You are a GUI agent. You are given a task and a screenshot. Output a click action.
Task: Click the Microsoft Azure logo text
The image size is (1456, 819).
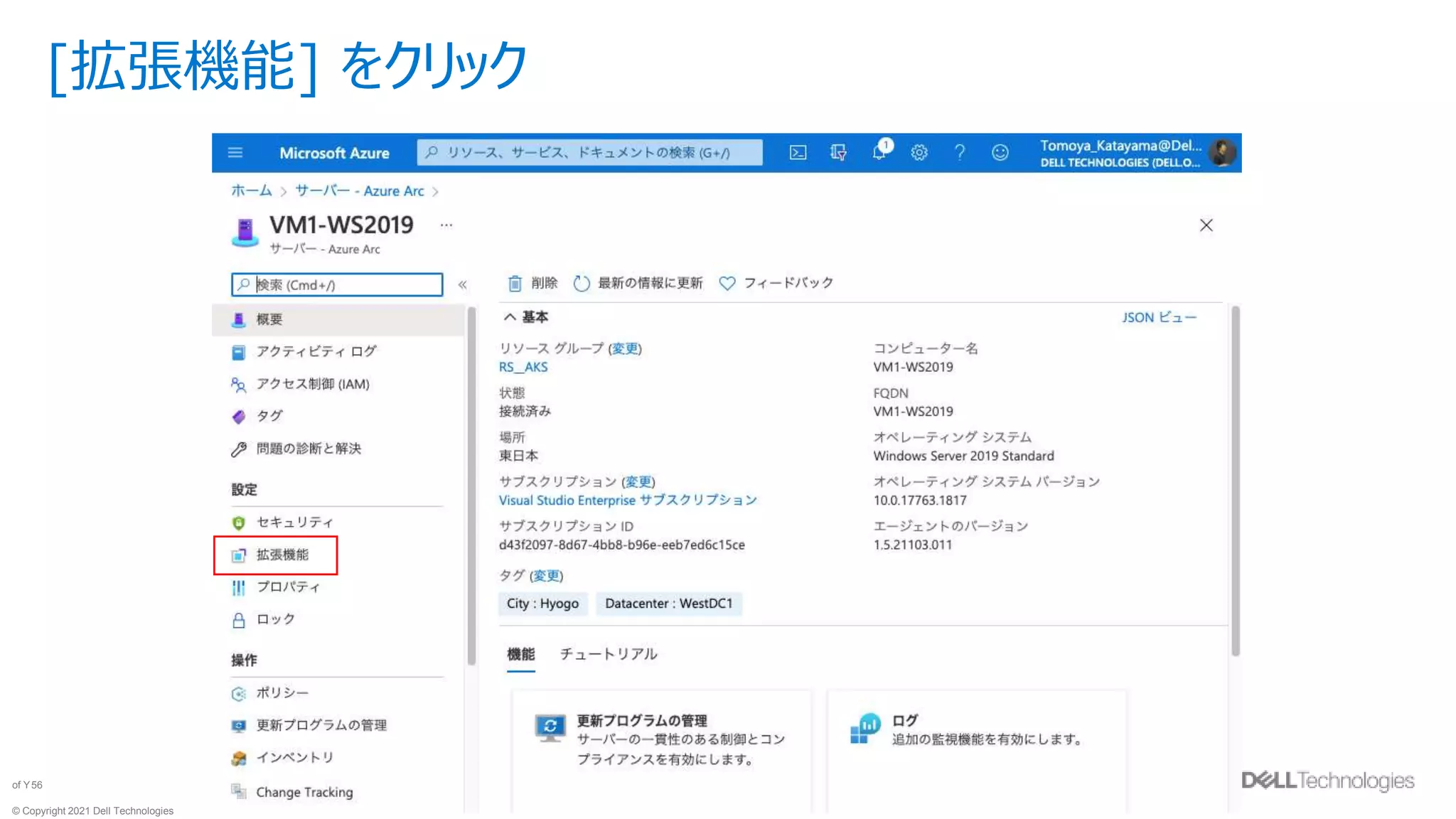pos(334,153)
